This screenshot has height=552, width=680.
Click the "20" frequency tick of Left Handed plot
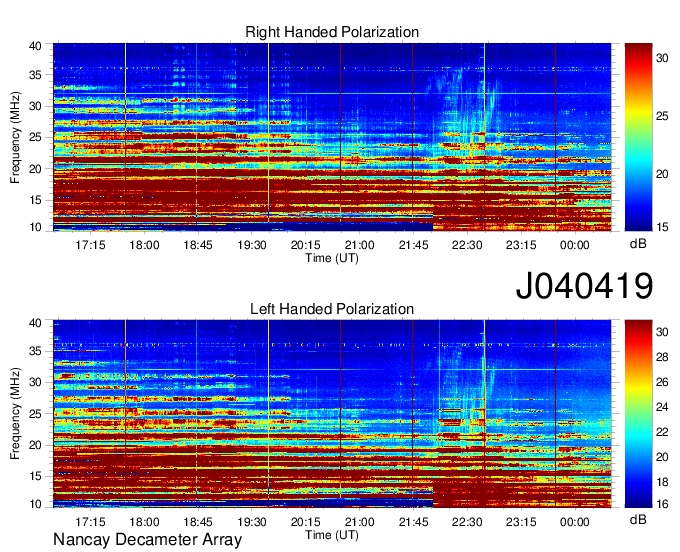[35, 445]
